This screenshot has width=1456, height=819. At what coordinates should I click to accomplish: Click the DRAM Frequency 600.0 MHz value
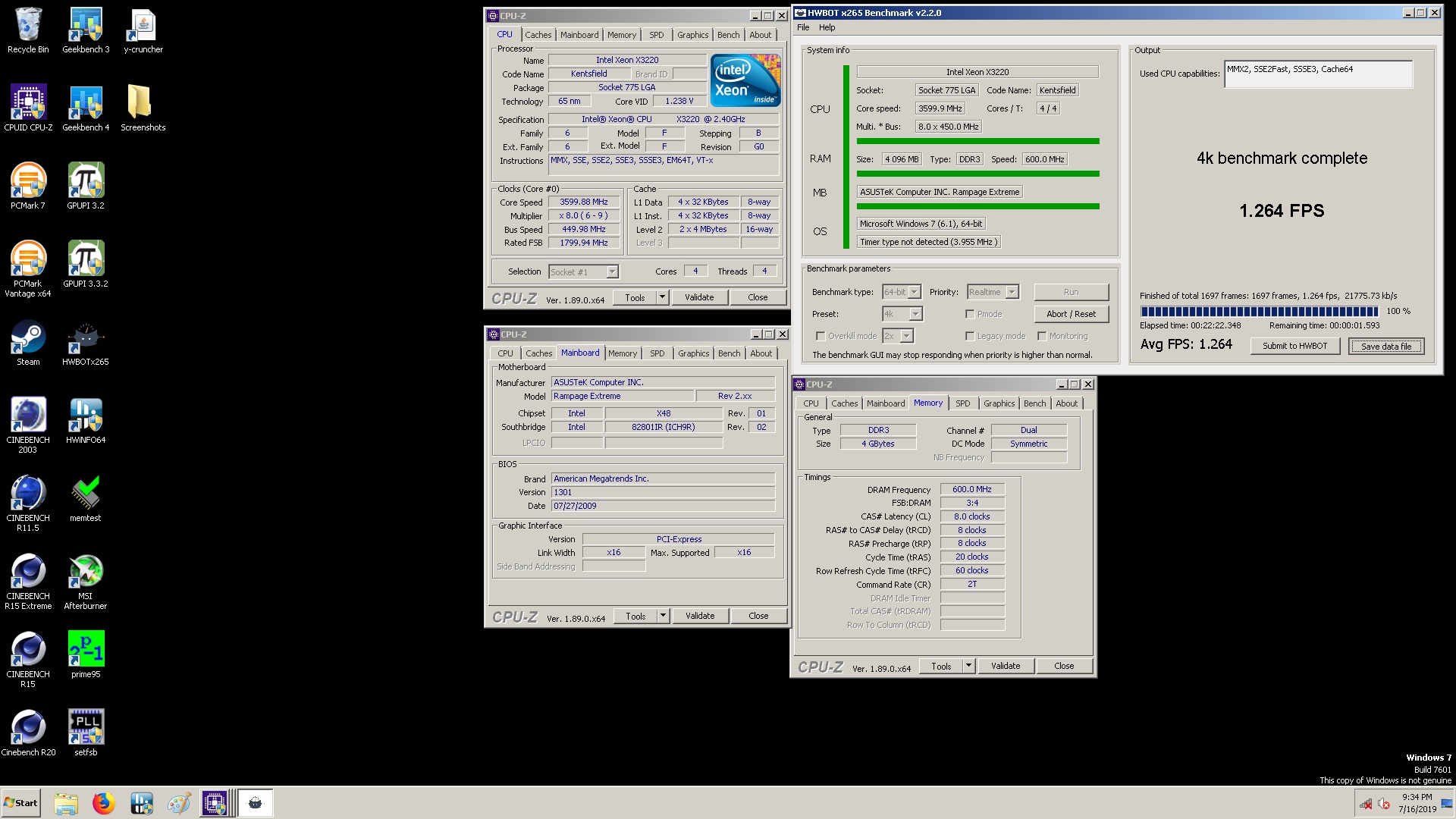(972, 490)
